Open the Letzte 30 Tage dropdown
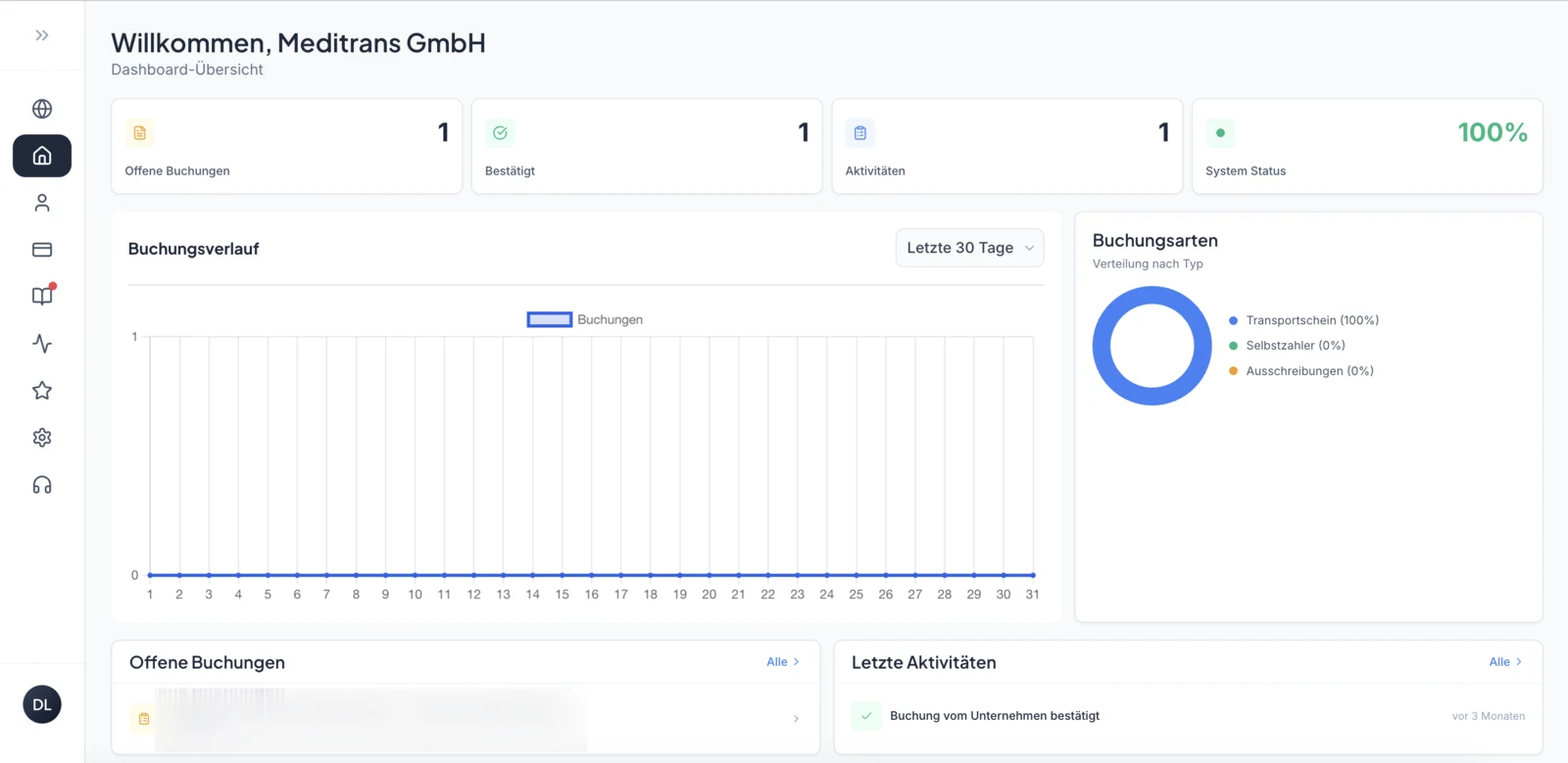 [970, 248]
